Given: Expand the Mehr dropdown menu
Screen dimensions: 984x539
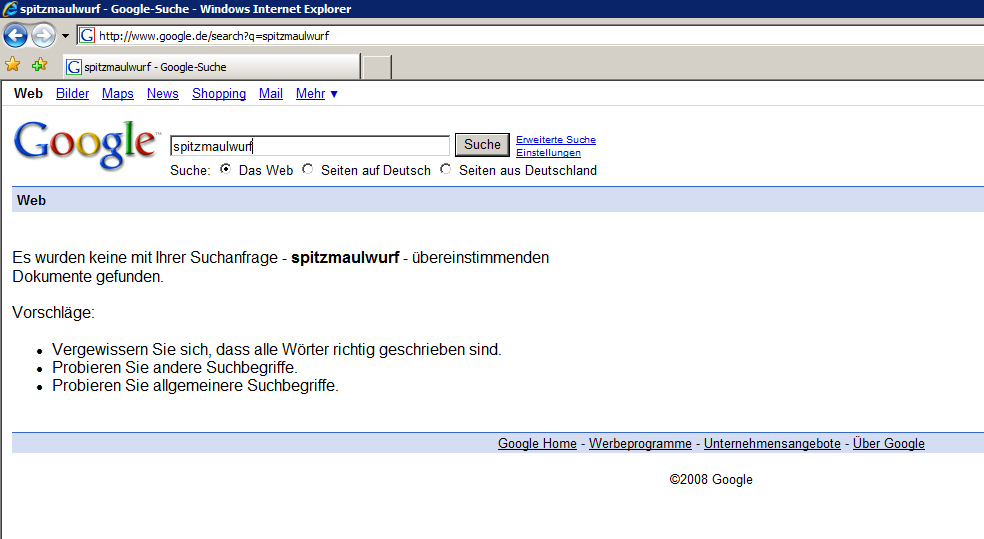Looking at the screenshot, I should click(x=317, y=93).
